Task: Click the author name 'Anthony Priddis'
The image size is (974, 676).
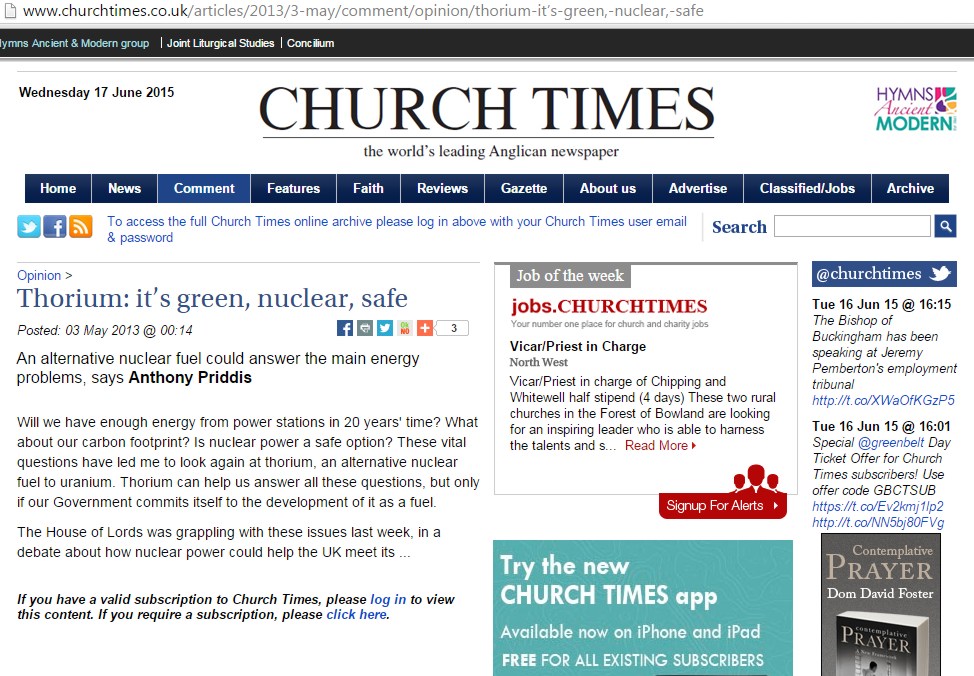Action: pos(190,378)
